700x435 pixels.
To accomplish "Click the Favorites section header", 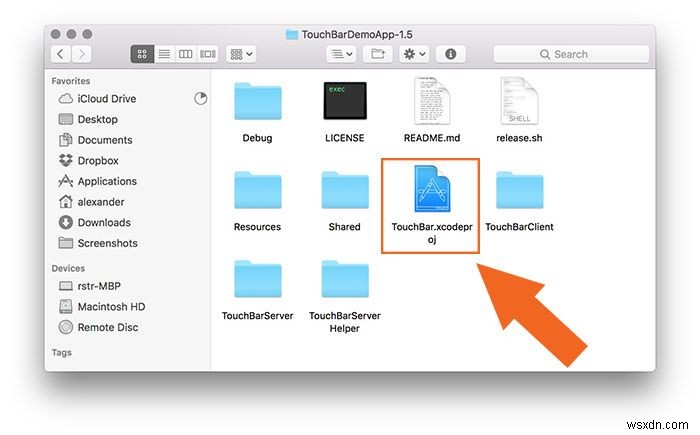I will (71, 81).
